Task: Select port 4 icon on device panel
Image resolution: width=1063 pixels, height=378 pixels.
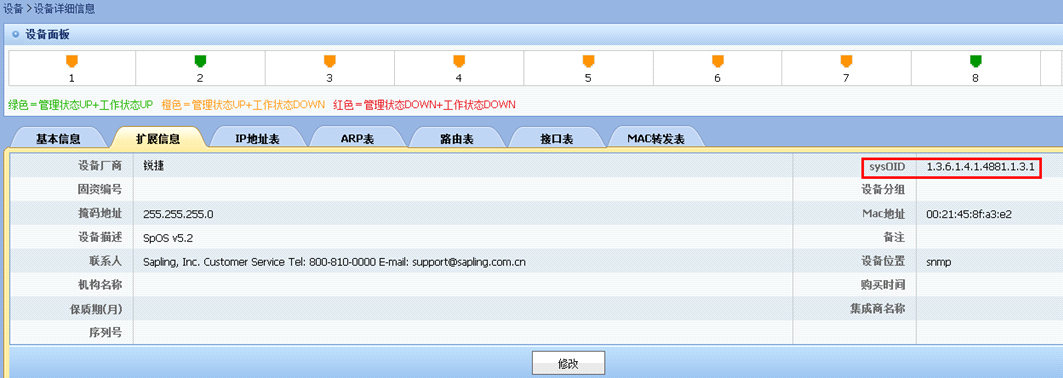Action: coord(459,62)
